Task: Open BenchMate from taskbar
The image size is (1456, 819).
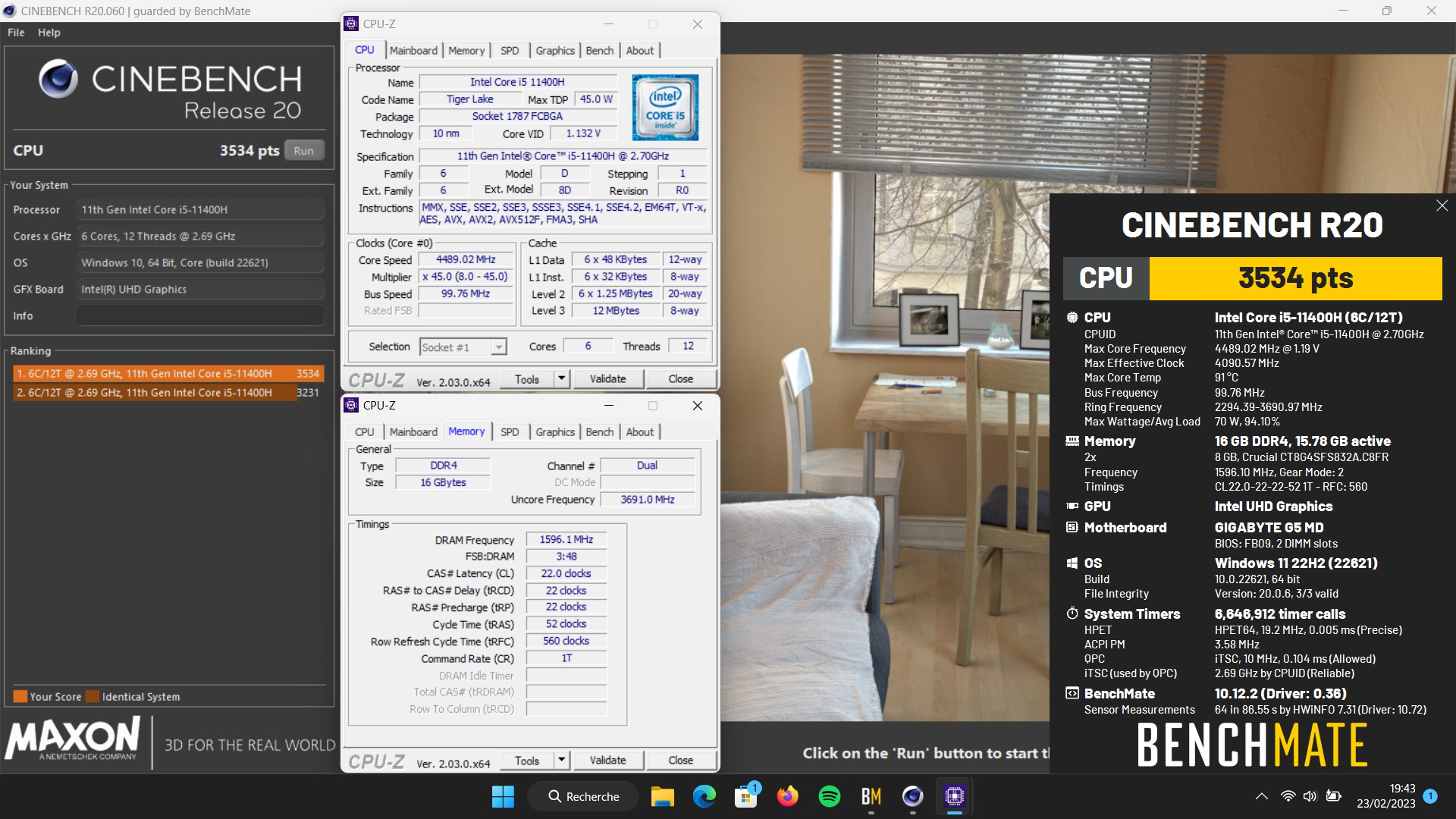Action: [x=871, y=796]
